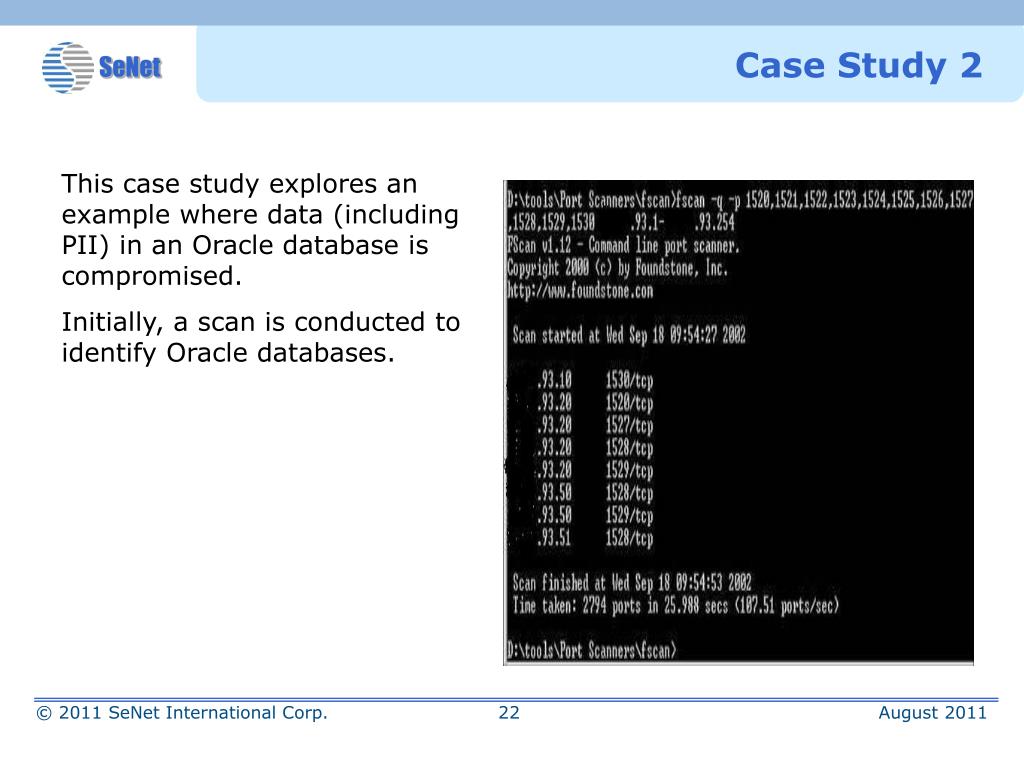Viewport: 1024px width, 768px height.
Task: Click 'FScan v1.12 - Command line port scanner.' line
Action: (x=623, y=246)
